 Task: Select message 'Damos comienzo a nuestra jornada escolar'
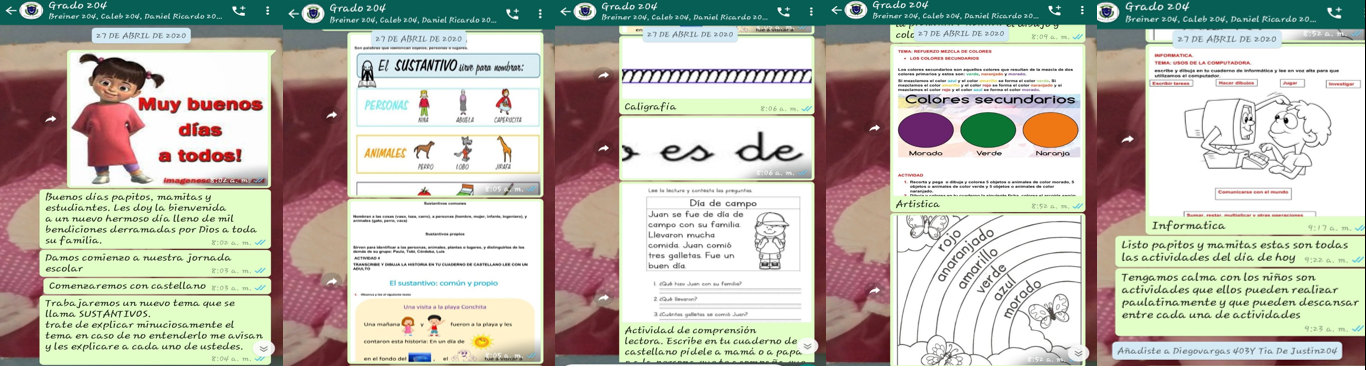[155, 263]
